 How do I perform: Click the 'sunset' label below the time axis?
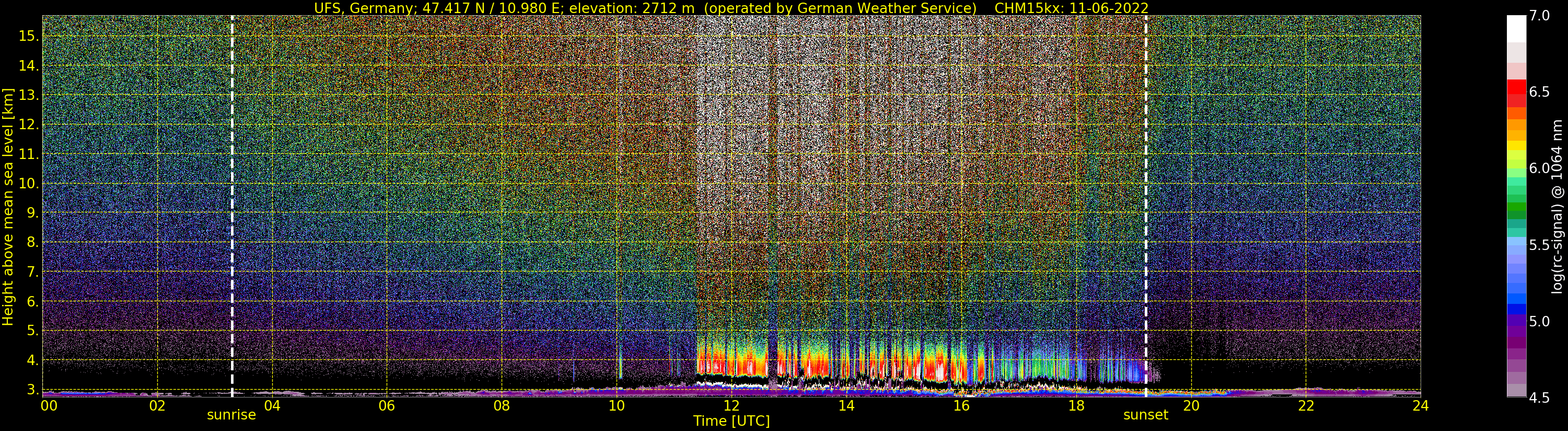[x=1146, y=415]
